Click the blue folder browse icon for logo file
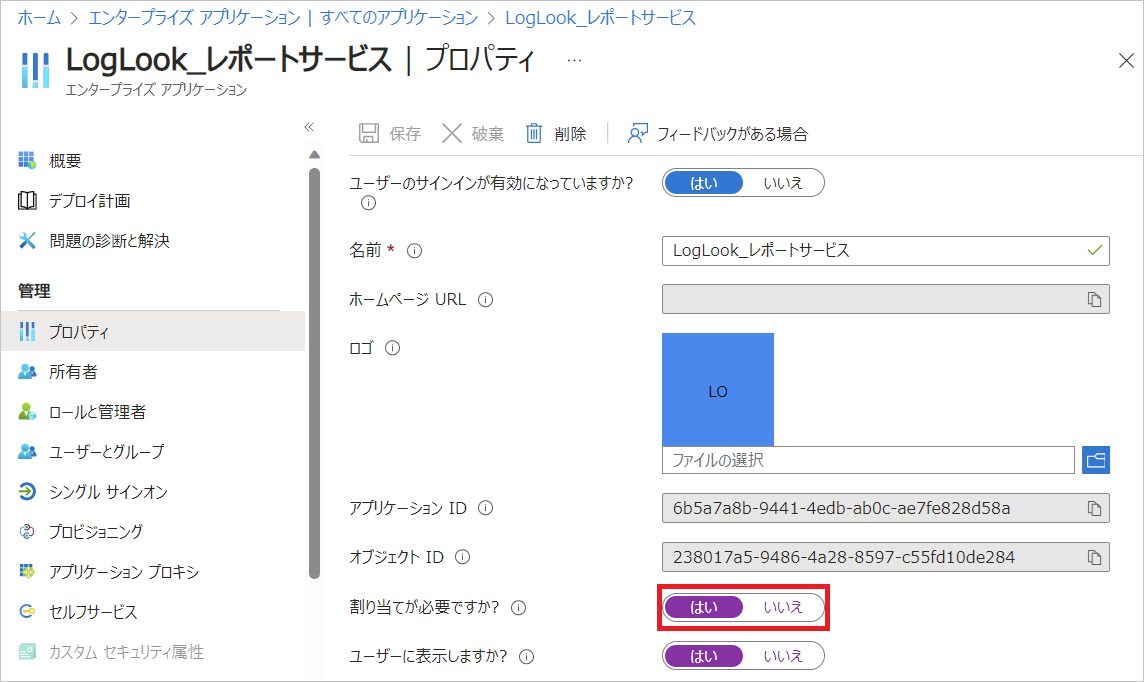Screen dimensions: 1144x682 click(x=1096, y=460)
